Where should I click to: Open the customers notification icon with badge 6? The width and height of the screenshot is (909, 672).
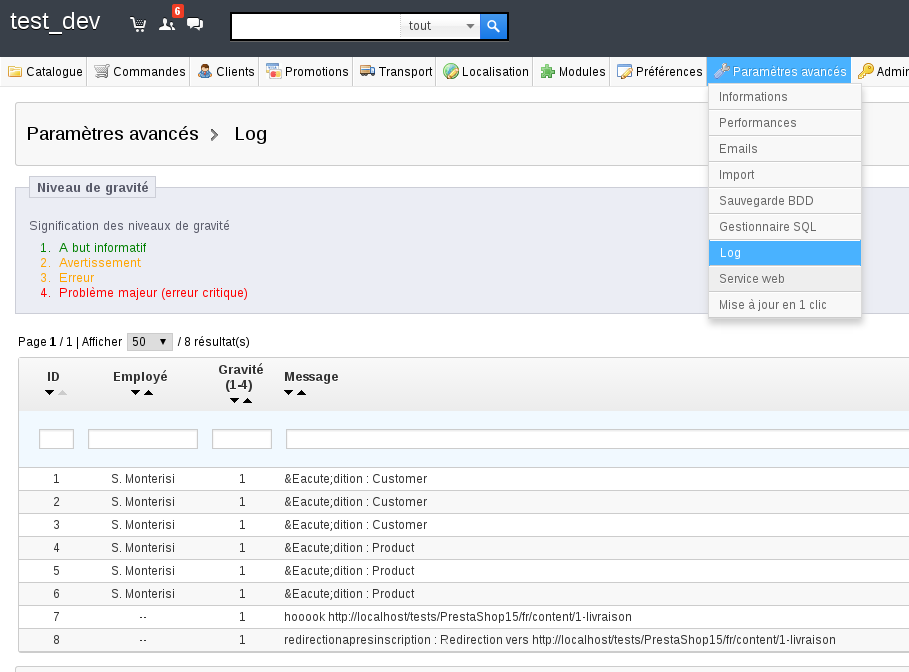click(x=168, y=24)
